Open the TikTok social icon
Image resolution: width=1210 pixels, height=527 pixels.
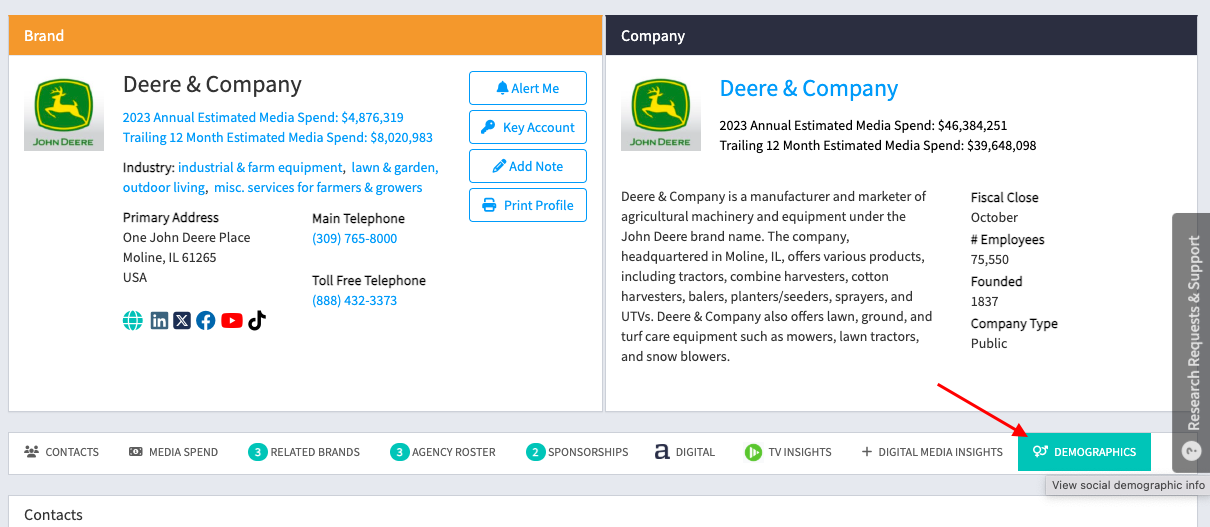tap(257, 320)
